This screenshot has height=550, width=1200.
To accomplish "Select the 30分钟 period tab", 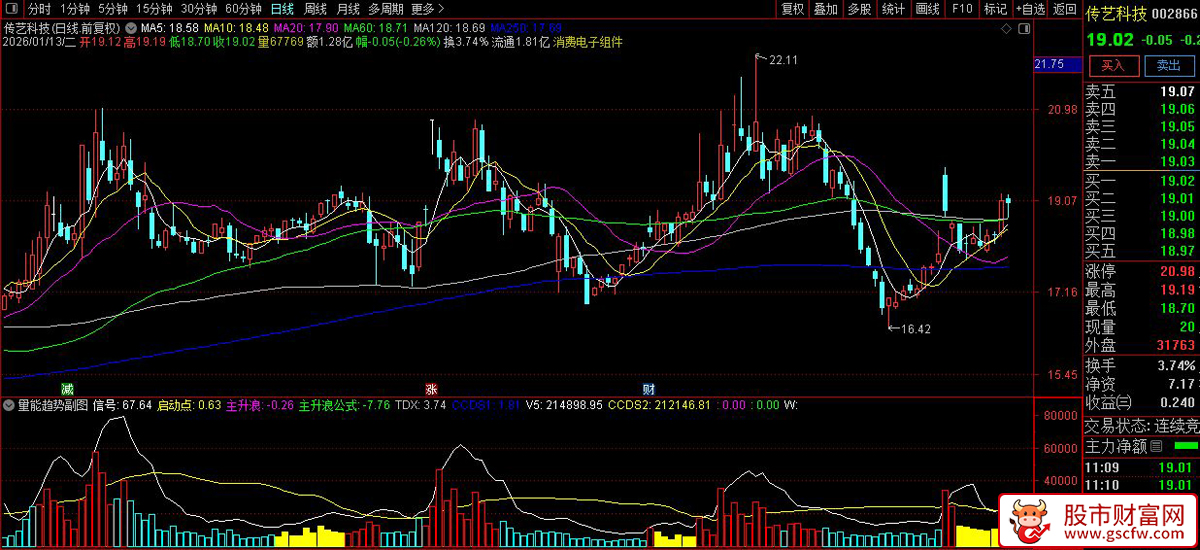I will 199,9.
